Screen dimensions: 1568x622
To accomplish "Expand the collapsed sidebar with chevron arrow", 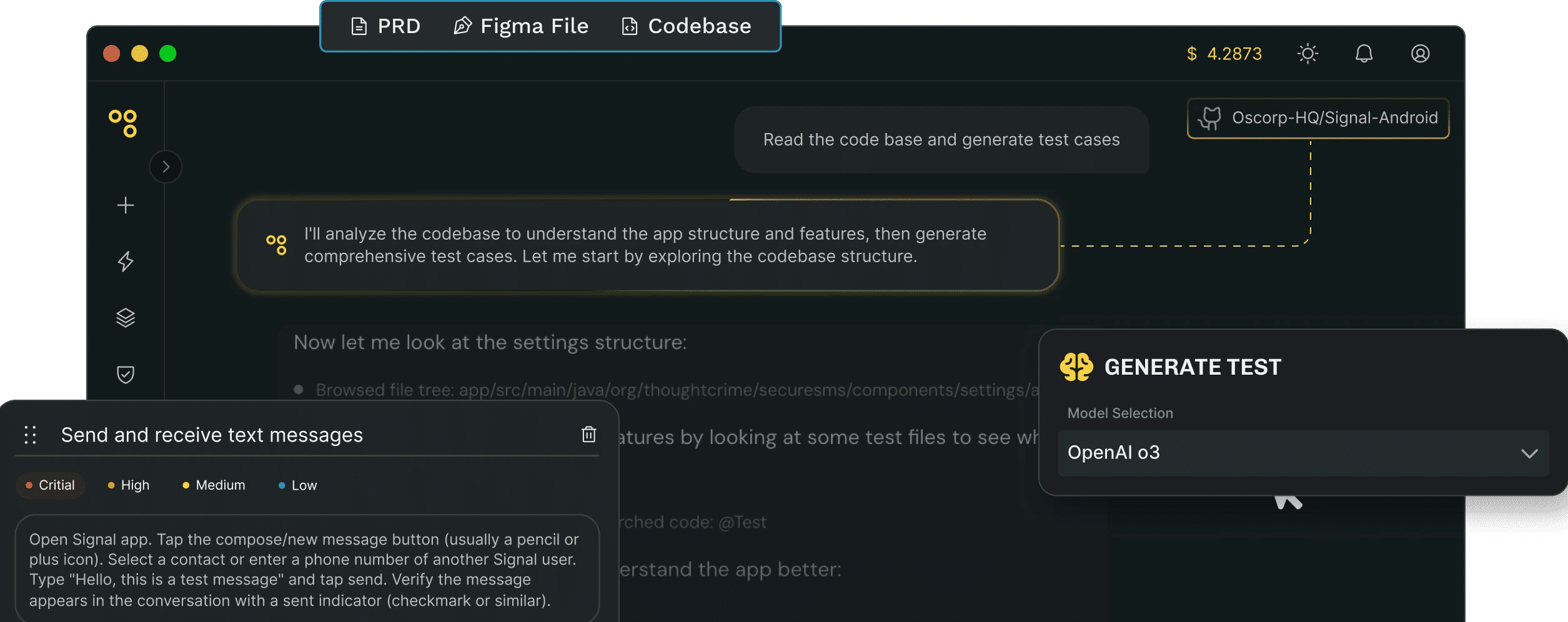I will [x=166, y=166].
